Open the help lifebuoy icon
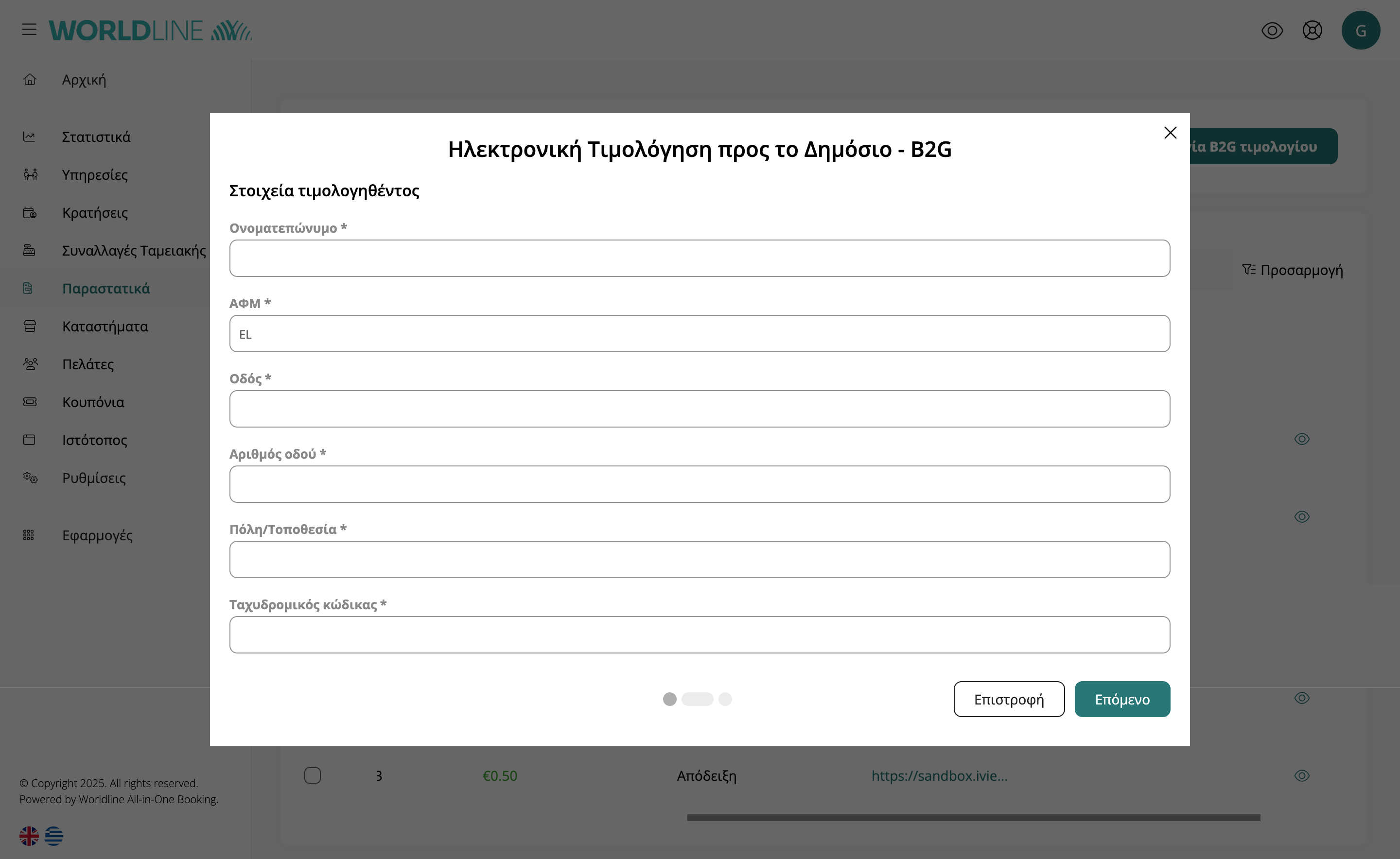Image resolution: width=1400 pixels, height=859 pixels. [1312, 30]
